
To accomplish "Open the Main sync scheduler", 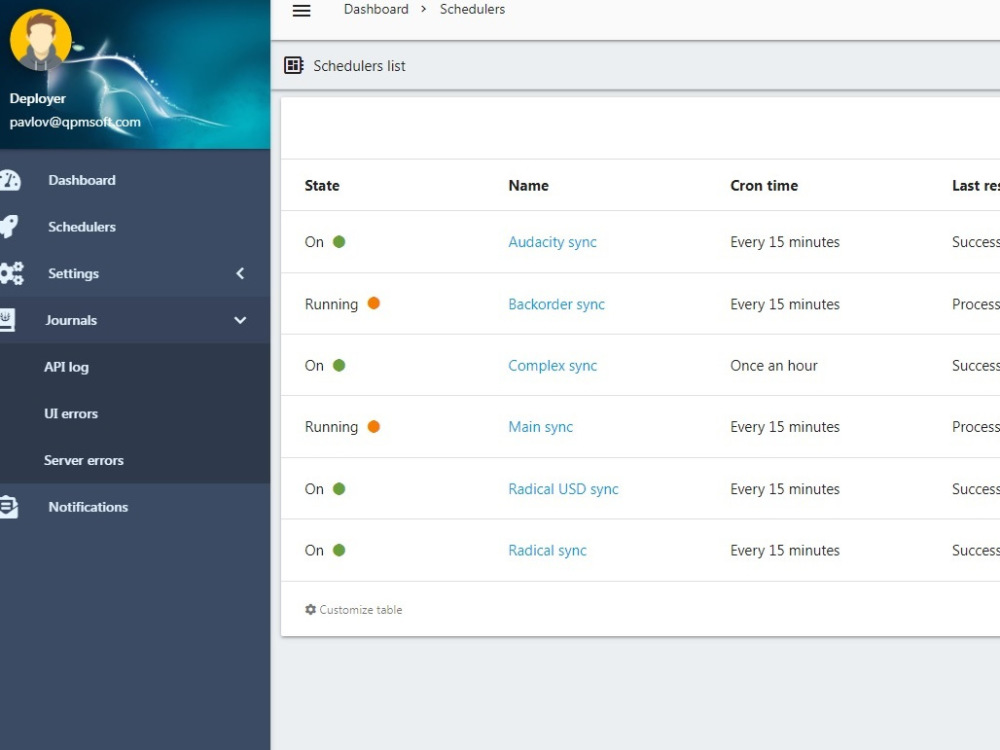I will tap(540, 427).
